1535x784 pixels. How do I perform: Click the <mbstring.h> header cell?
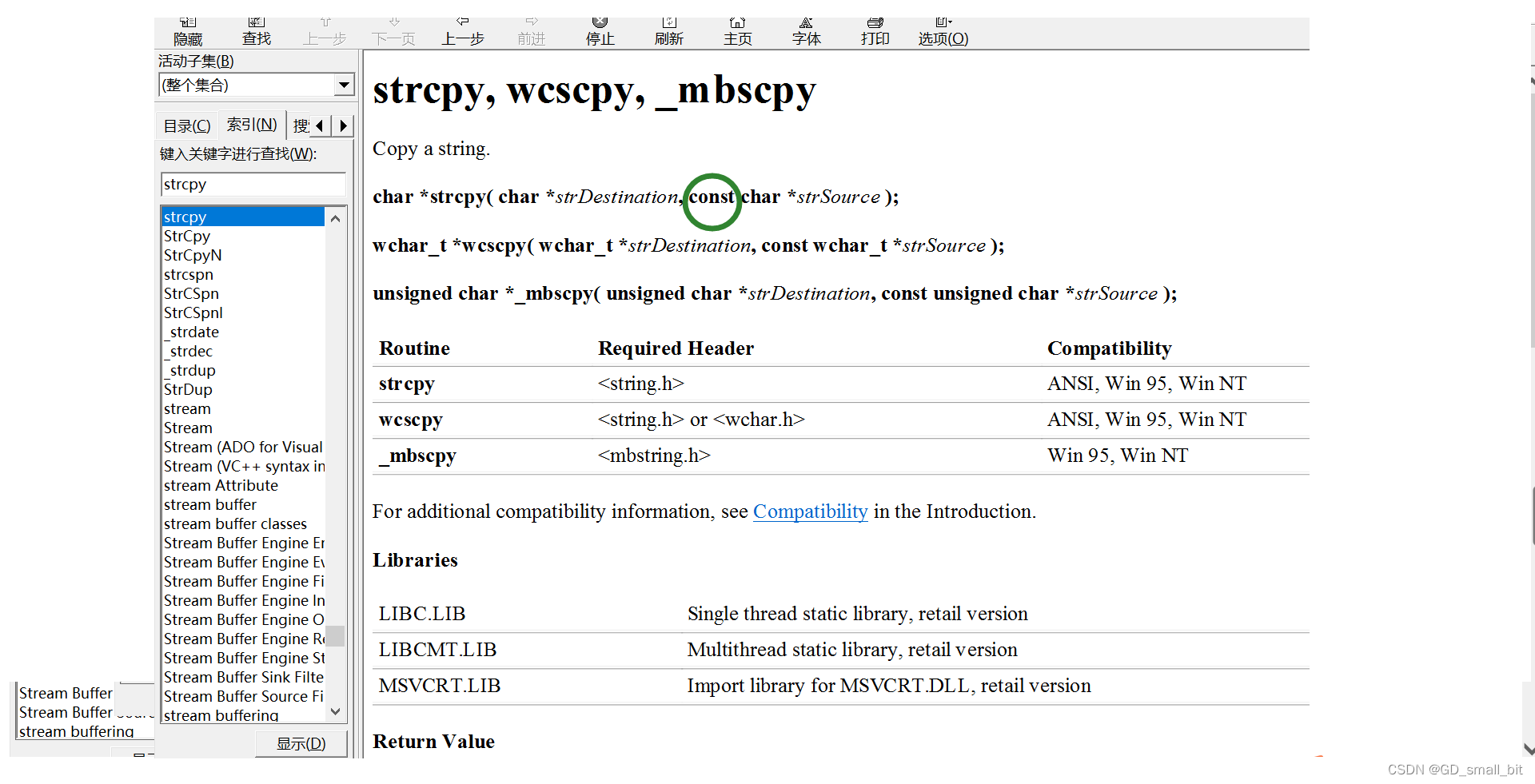pos(654,456)
